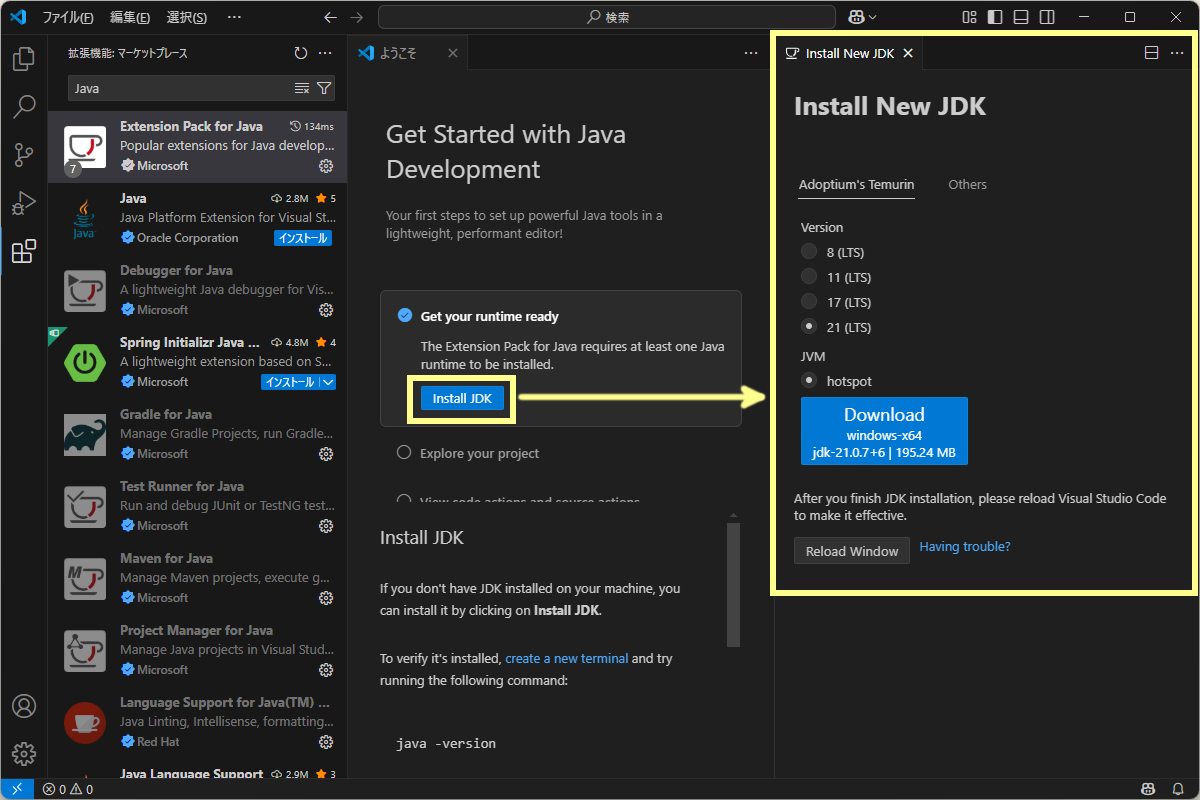The height and width of the screenshot is (800, 1200).
Task: Select the 8 (LTS) version
Action: pos(808,251)
